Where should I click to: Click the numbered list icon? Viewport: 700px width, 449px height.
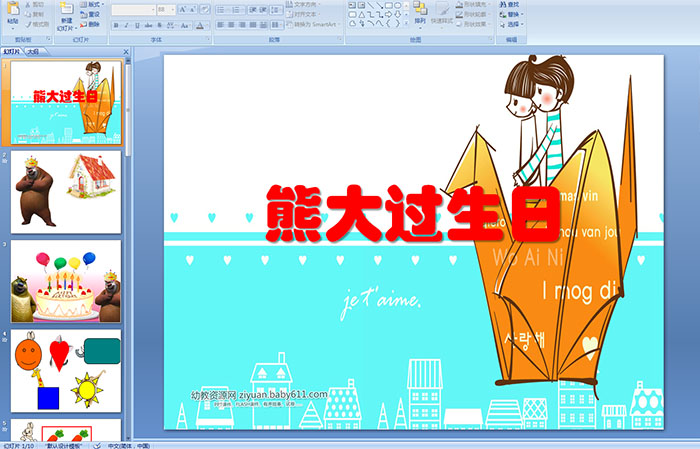click(x=236, y=9)
